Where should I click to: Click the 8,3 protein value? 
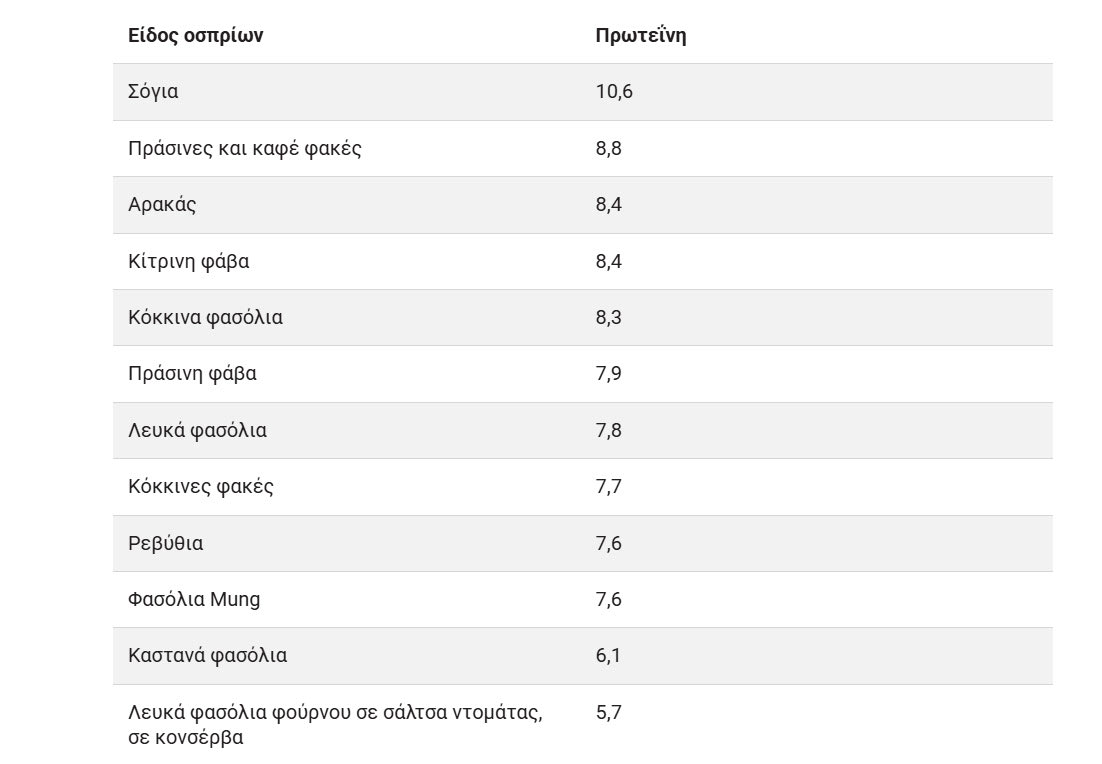[x=609, y=318]
